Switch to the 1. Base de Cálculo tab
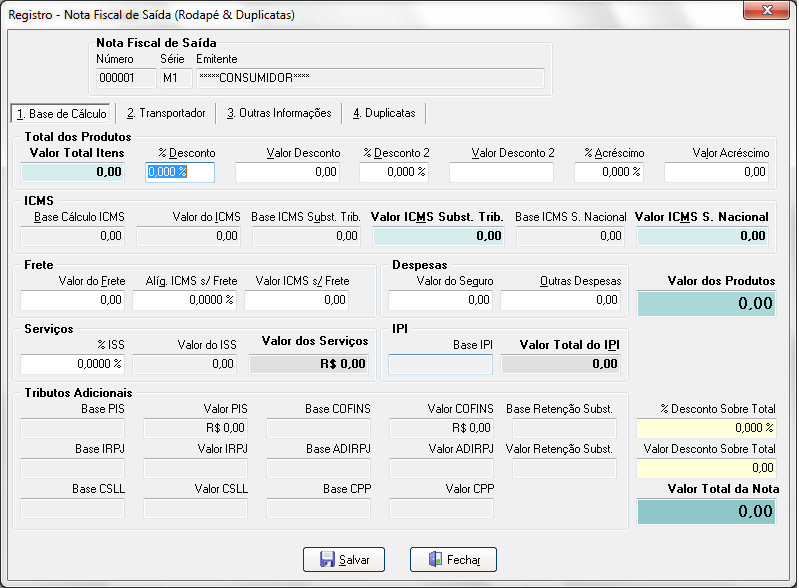This screenshot has height=588, width=799. point(61,113)
